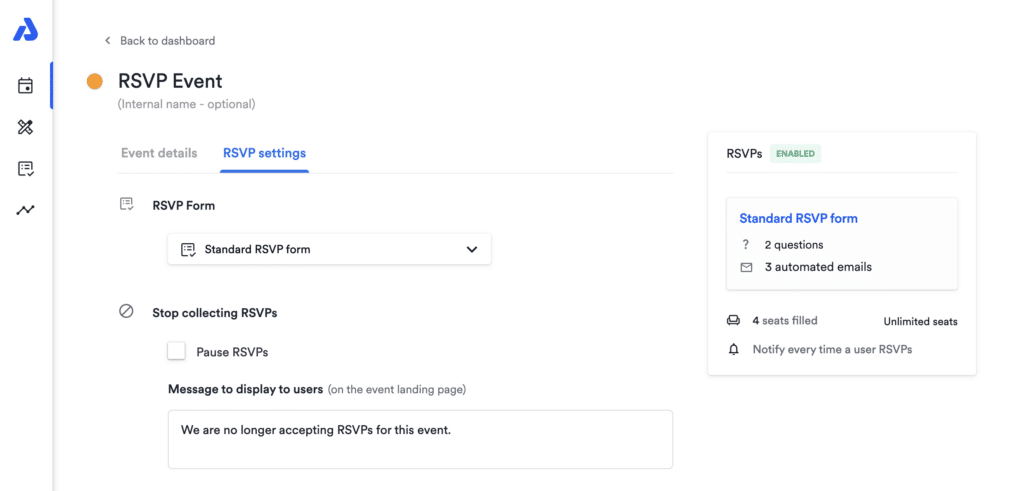The image size is (1024, 491).
Task: Click the Stop collecting RSVPs heading
Action: pyautogui.click(x=215, y=313)
